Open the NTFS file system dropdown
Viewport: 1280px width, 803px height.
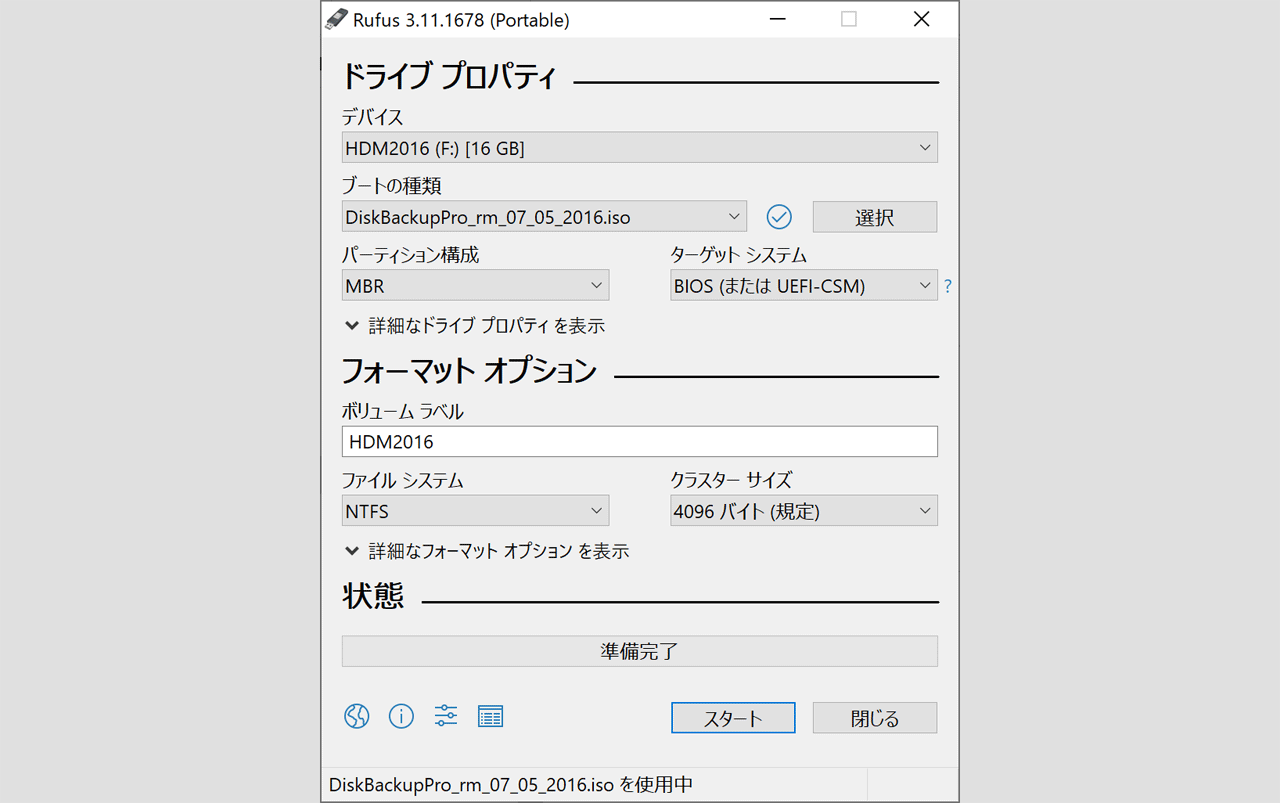pyautogui.click(x=475, y=511)
